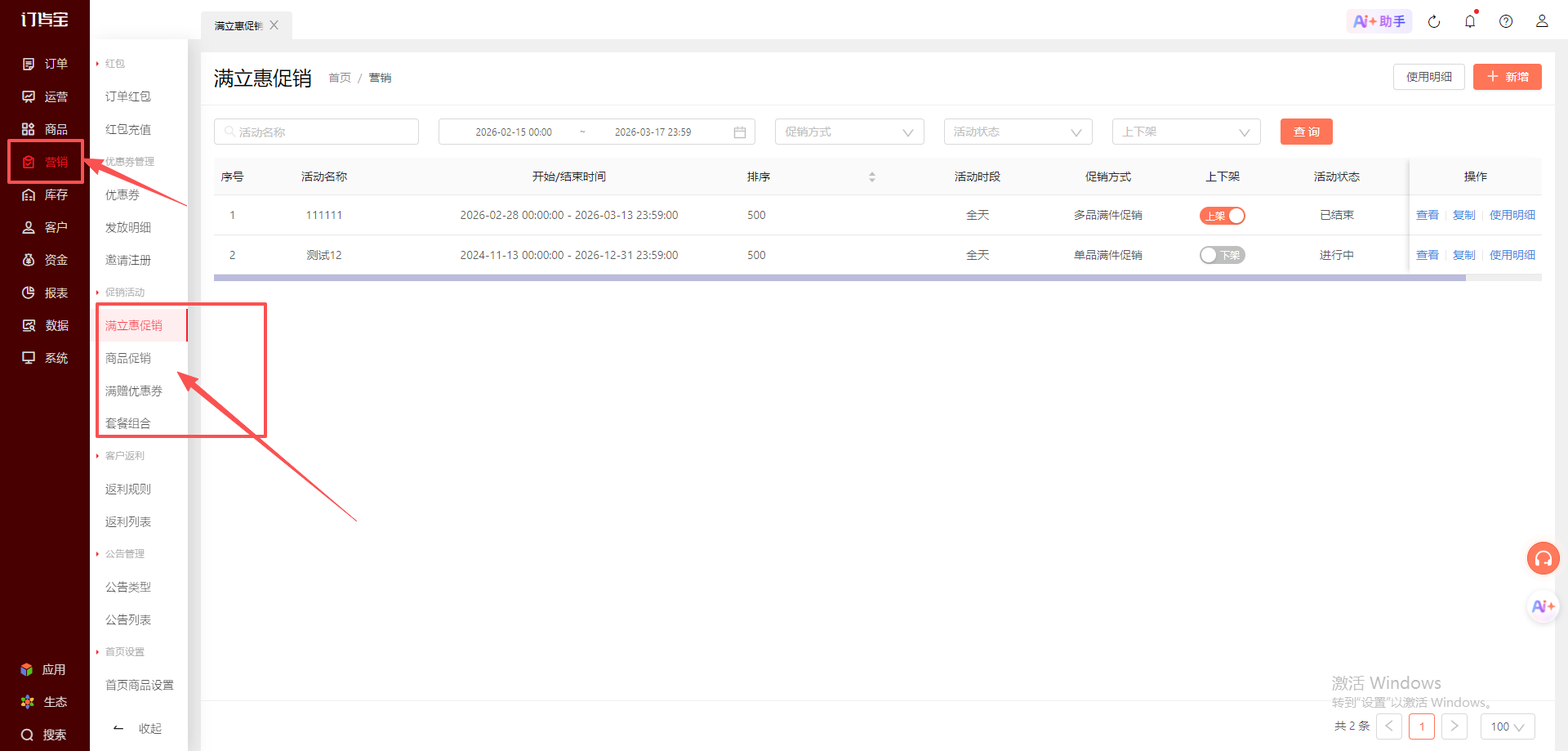Click the 活动名称 search input field
Image resolution: width=1568 pixels, height=751 pixels.
pos(316,132)
